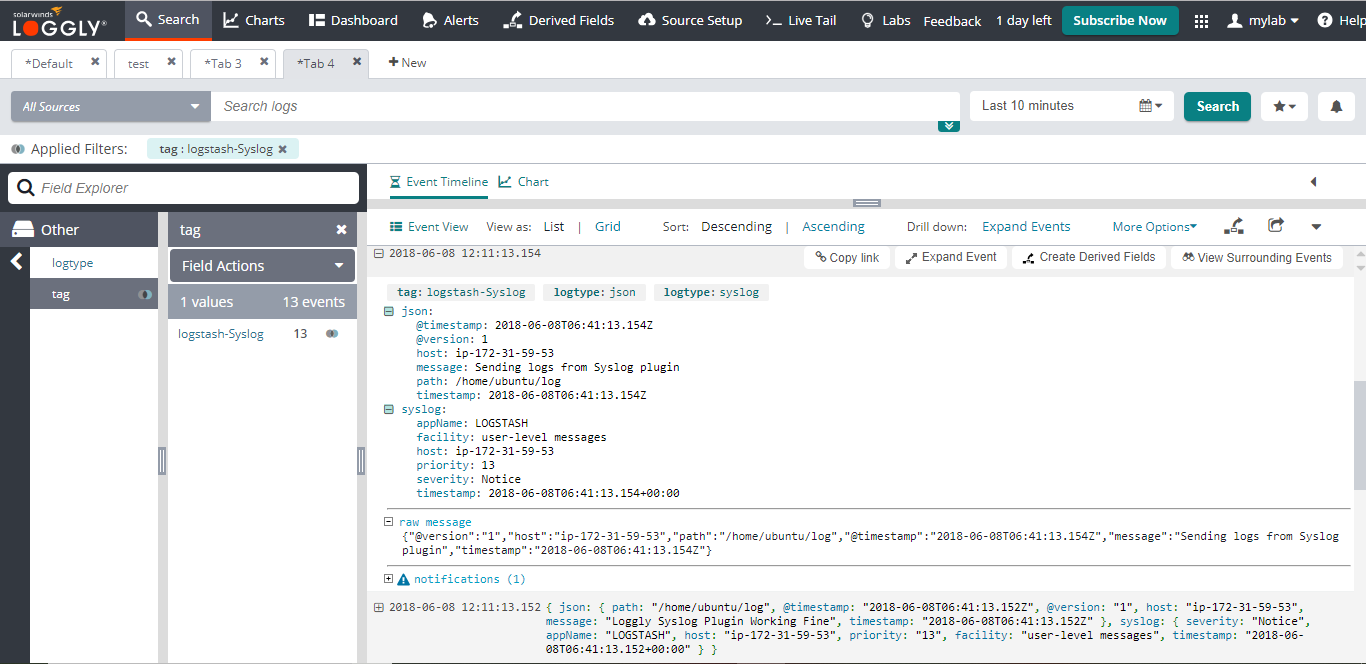The height and width of the screenshot is (664, 1366).
Task: Close the tag field panel
Action: point(341,230)
